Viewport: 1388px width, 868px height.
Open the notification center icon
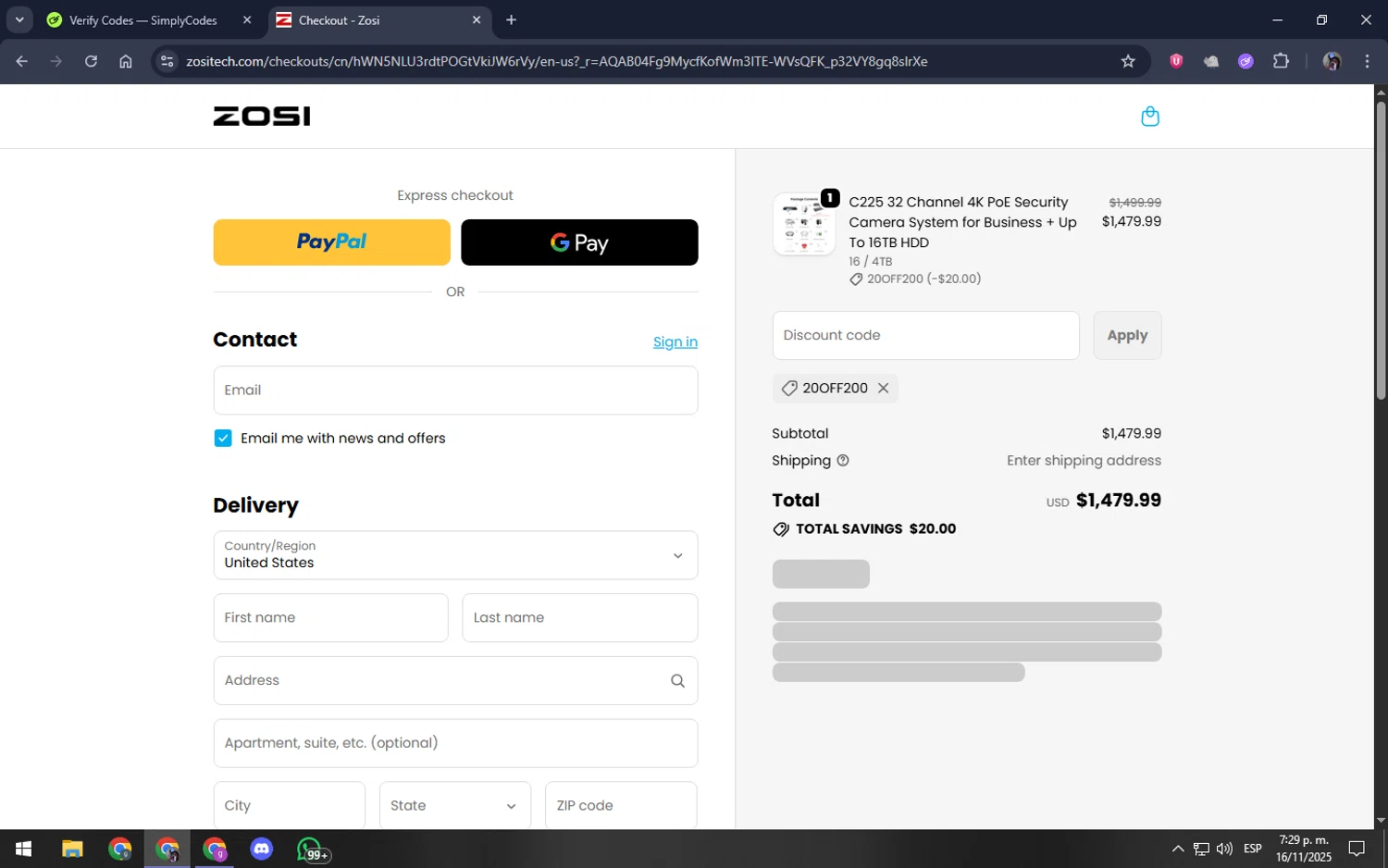[x=1357, y=849]
